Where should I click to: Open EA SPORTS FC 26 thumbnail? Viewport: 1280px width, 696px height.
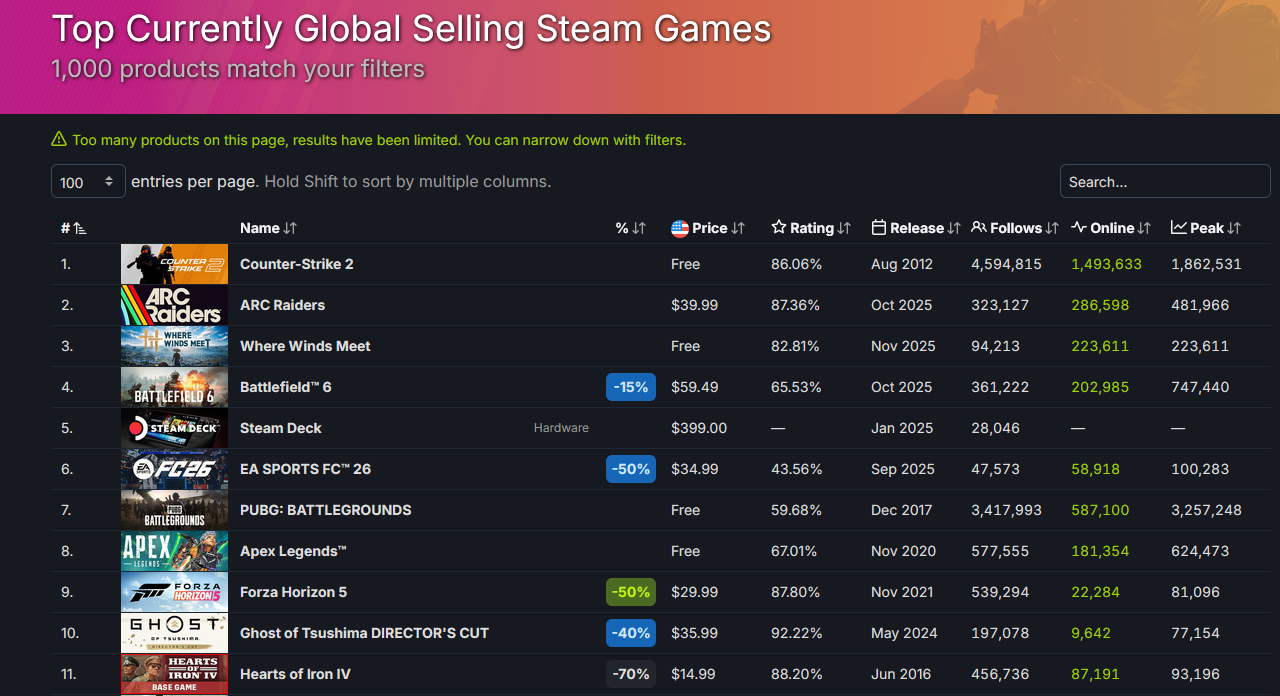(174, 469)
